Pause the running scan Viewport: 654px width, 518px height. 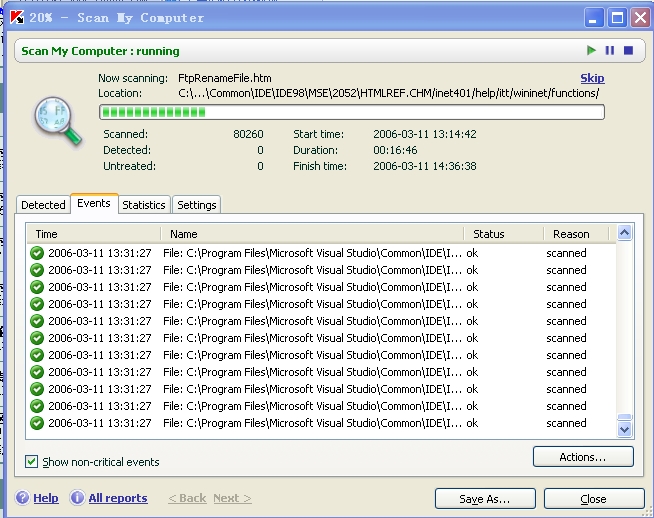pyautogui.click(x=609, y=50)
